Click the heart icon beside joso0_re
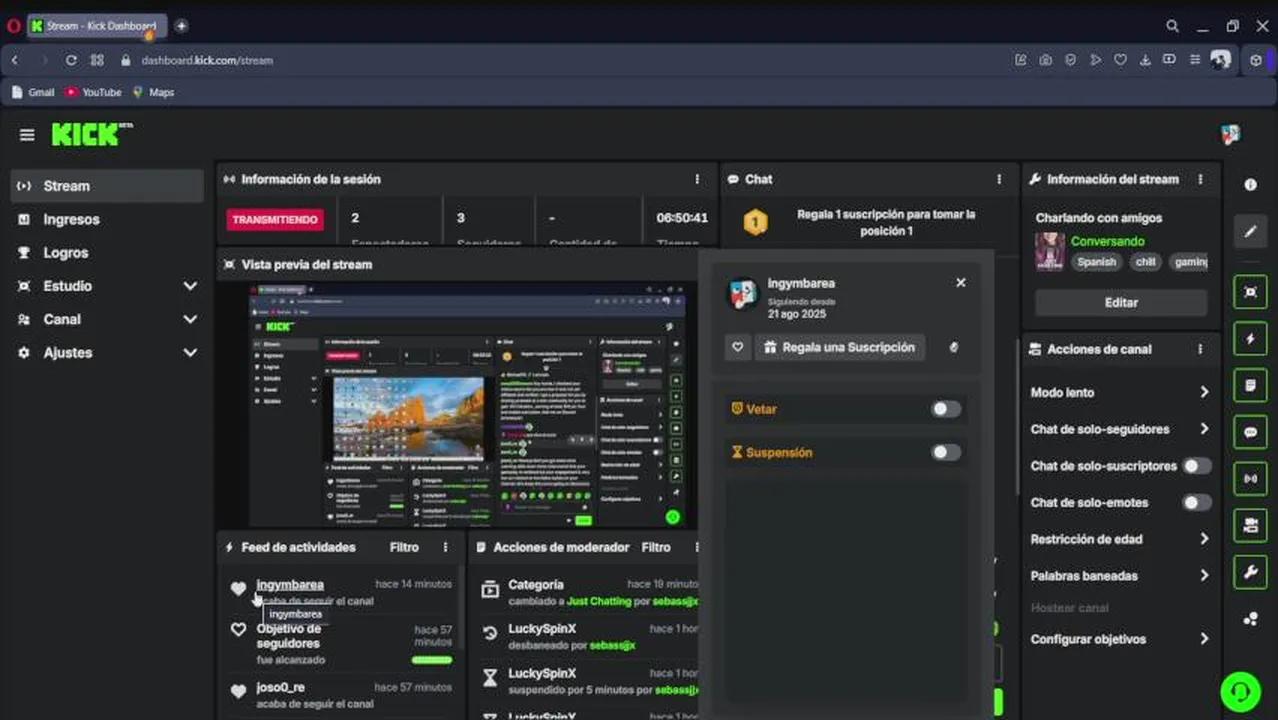The width and height of the screenshot is (1278, 720). 238,691
